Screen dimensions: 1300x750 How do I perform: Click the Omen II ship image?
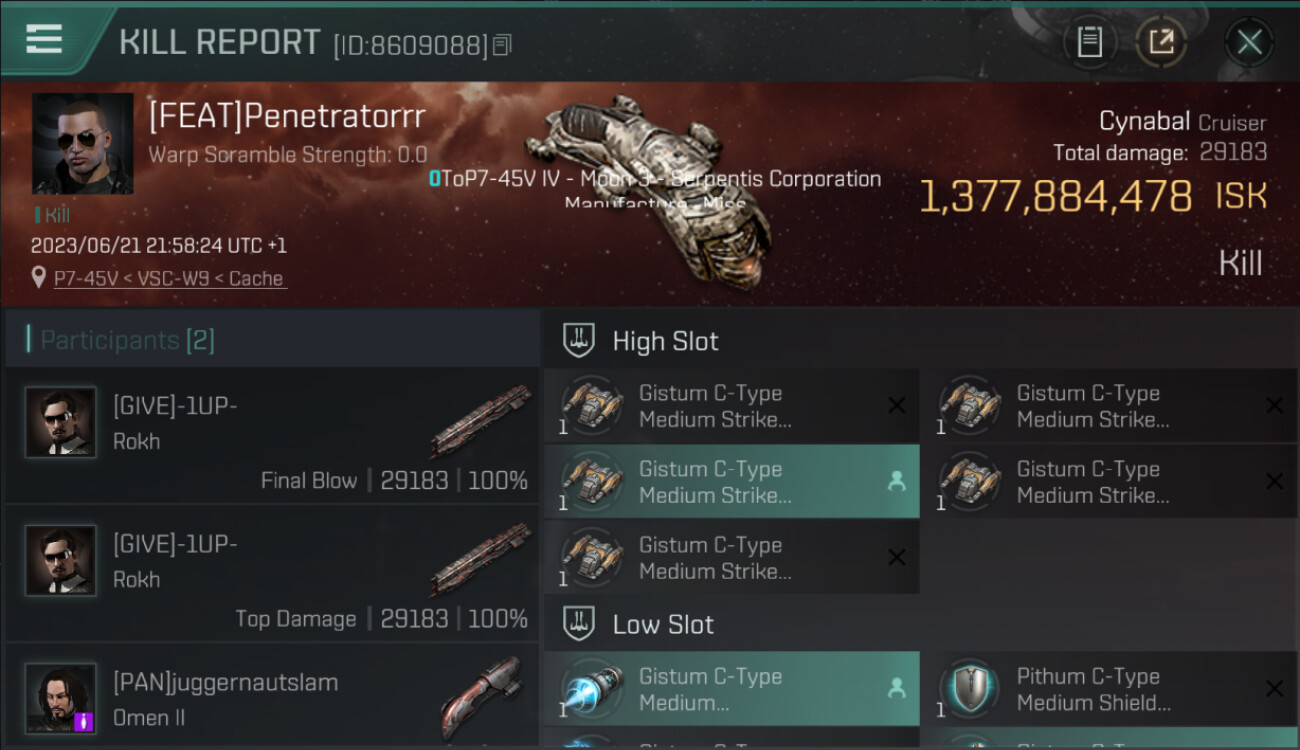click(481, 697)
